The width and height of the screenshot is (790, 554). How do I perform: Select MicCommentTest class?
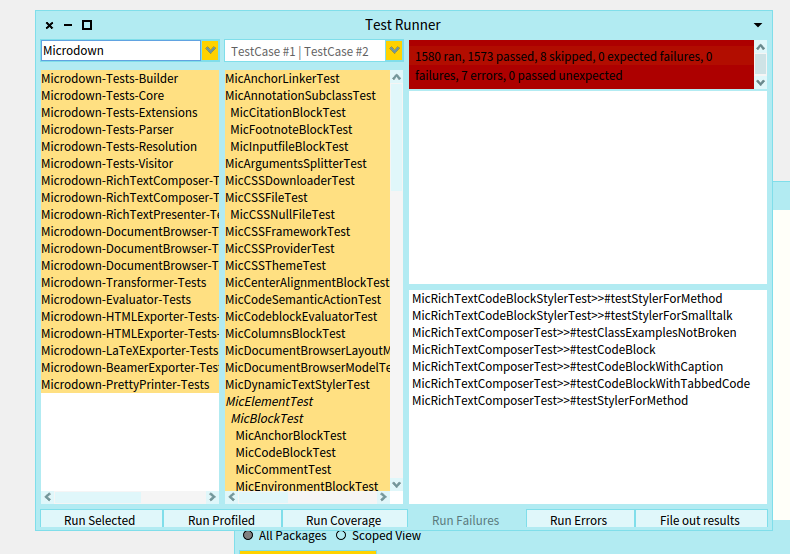point(307,470)
